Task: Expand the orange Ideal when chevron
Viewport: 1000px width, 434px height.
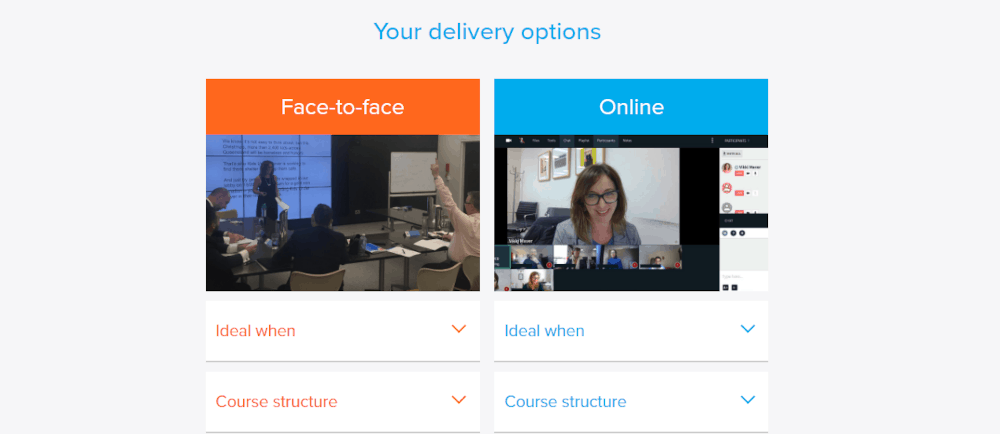Action: click(x=459, y=329)
